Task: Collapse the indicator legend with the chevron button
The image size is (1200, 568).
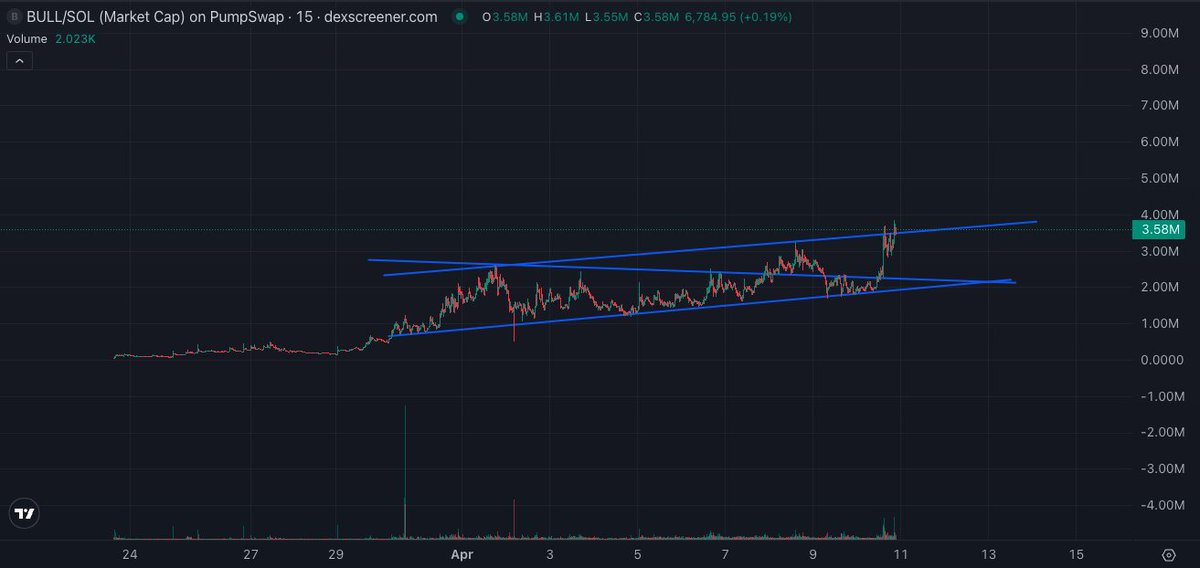Action: (x=21, y=61)
